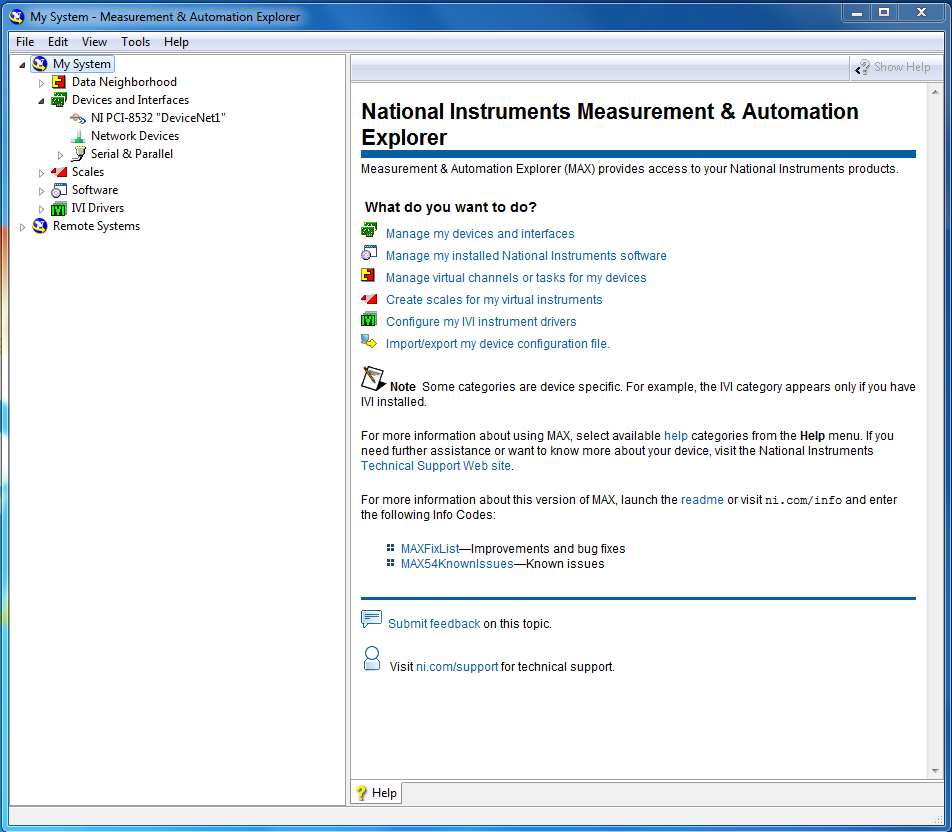Select the Network Devices tree item
The image size is (952, 832).
pyautogui.click(x=135, y=136)
